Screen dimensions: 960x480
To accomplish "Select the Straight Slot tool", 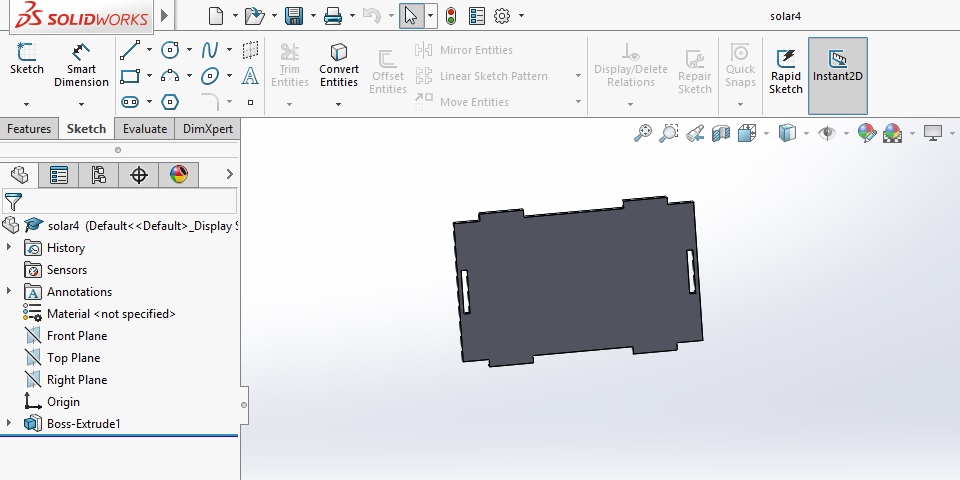I will [x=130, y=102].
